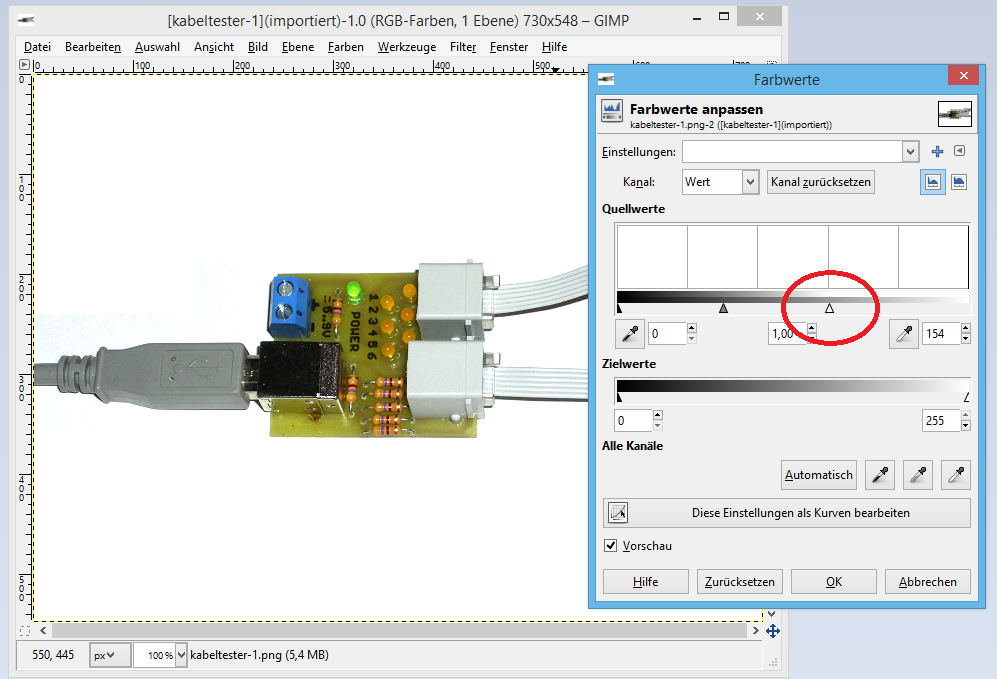The width and height of the screenshot is (997, 679).
Task: Open the zoom level dropdown arrow
Action: [x=181, y=655]
